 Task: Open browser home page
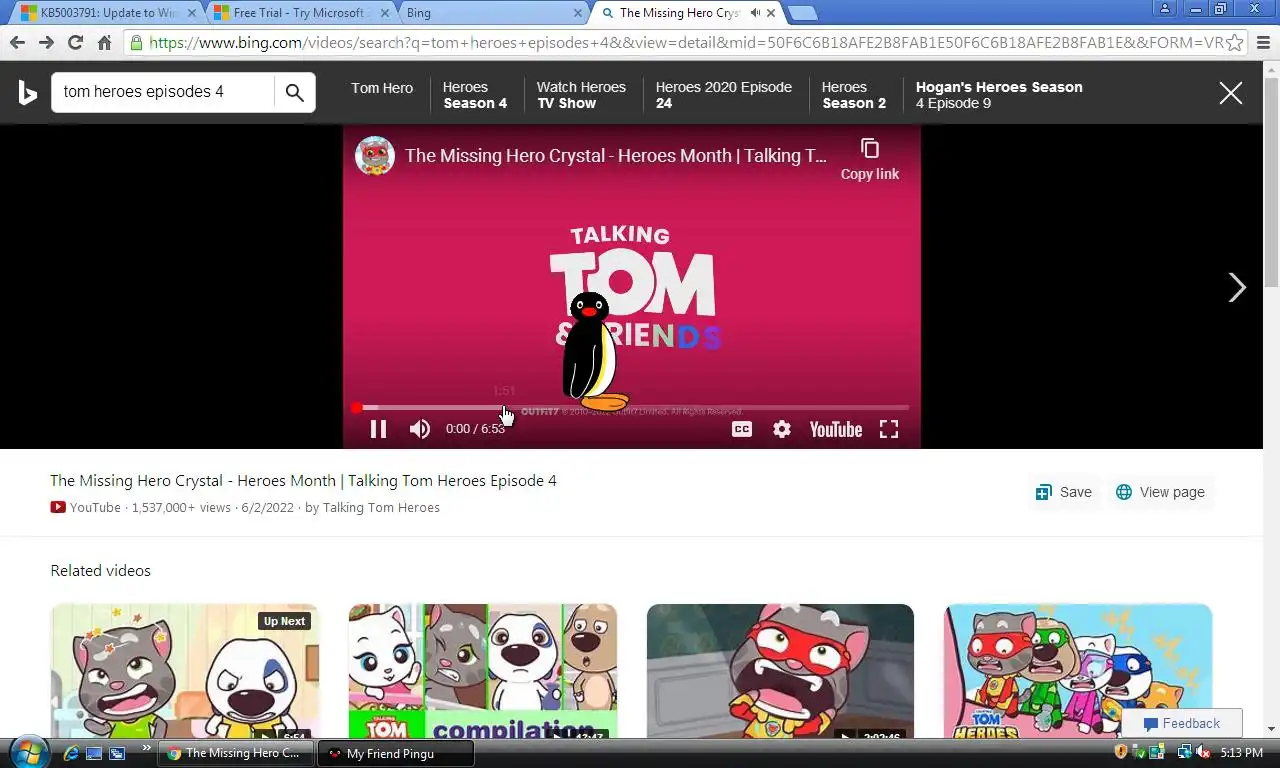(104, 42)
